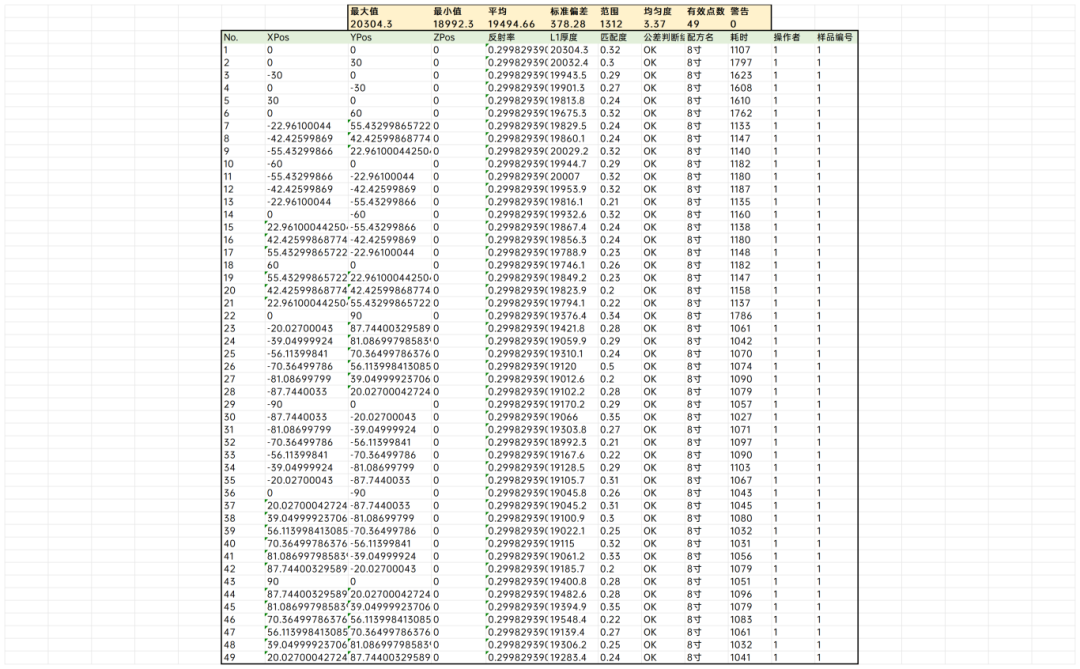Click L1 thickness cell 19482.6
This screenshot has height=669, width=1080.
point(573,594)
